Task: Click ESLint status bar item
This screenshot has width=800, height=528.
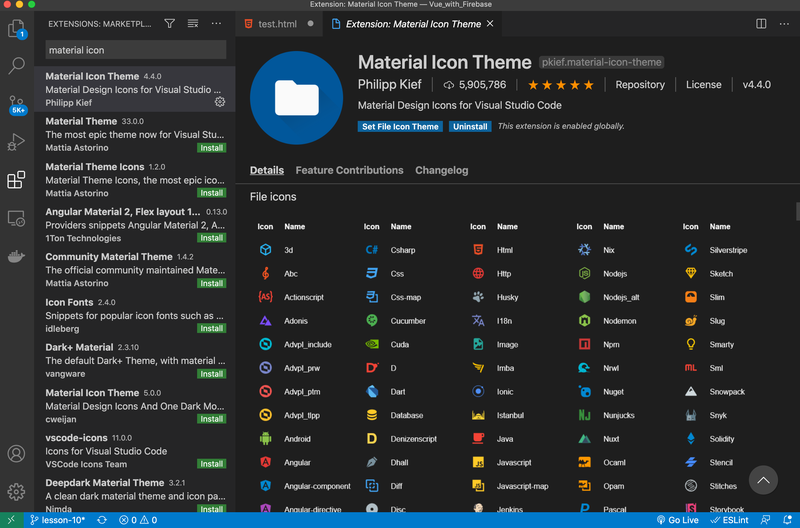Action: (x=730, y=520)
